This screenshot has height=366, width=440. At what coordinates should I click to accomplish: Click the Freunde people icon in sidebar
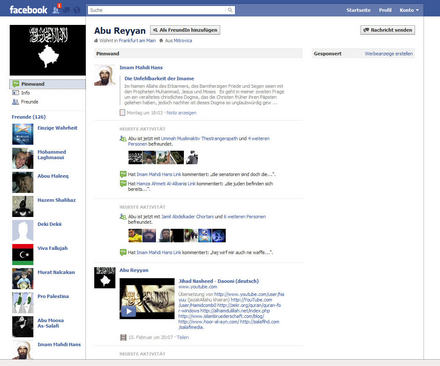pyautogui.click(x=16, y=102)
